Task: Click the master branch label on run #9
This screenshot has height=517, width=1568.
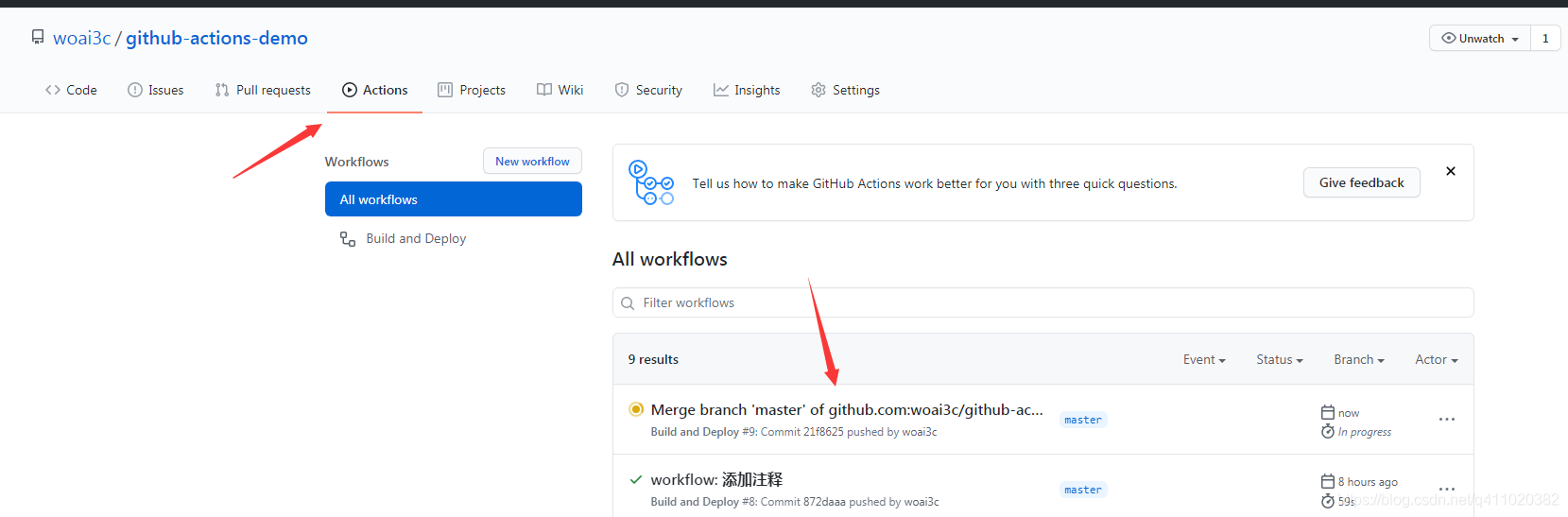Action: tap(1083, 420)
